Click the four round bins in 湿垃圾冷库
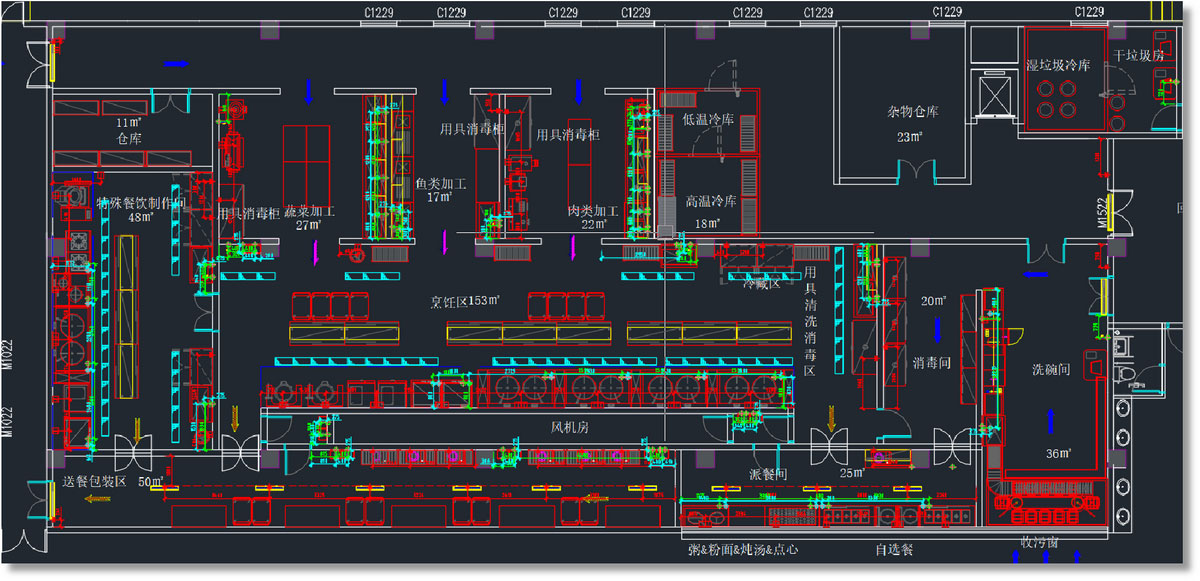The height and width of the screenshot is (581, 1200). pos(1057,97)
